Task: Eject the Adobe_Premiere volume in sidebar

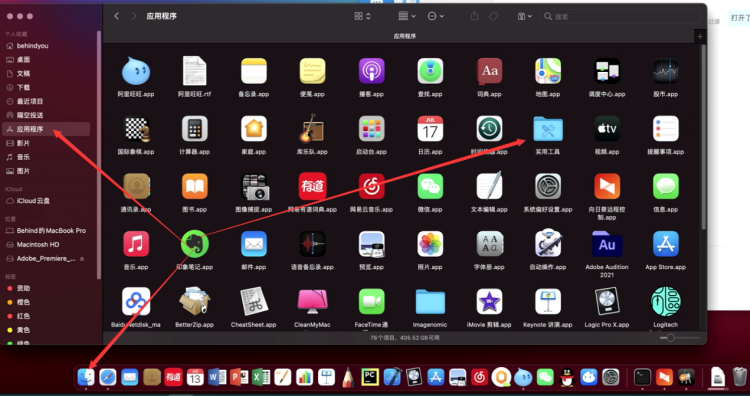Action: coord(82,259)
